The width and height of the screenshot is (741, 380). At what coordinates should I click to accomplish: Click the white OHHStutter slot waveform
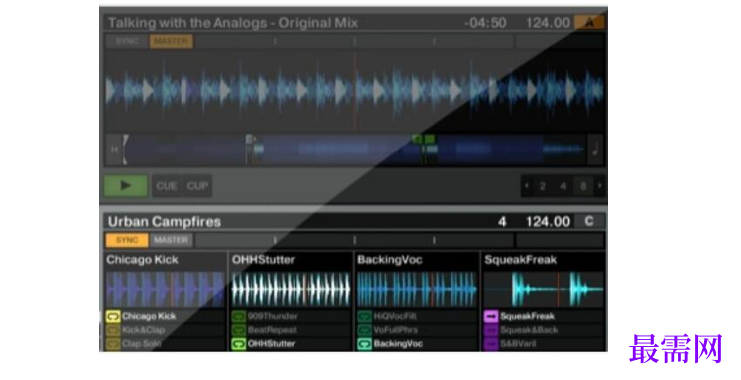click(x=291, y=289)
